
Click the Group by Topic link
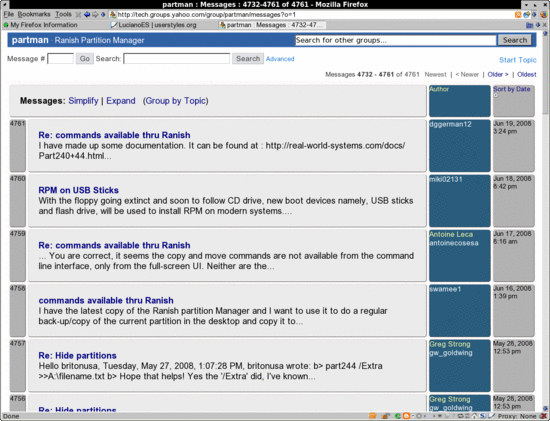click(175, 101)
